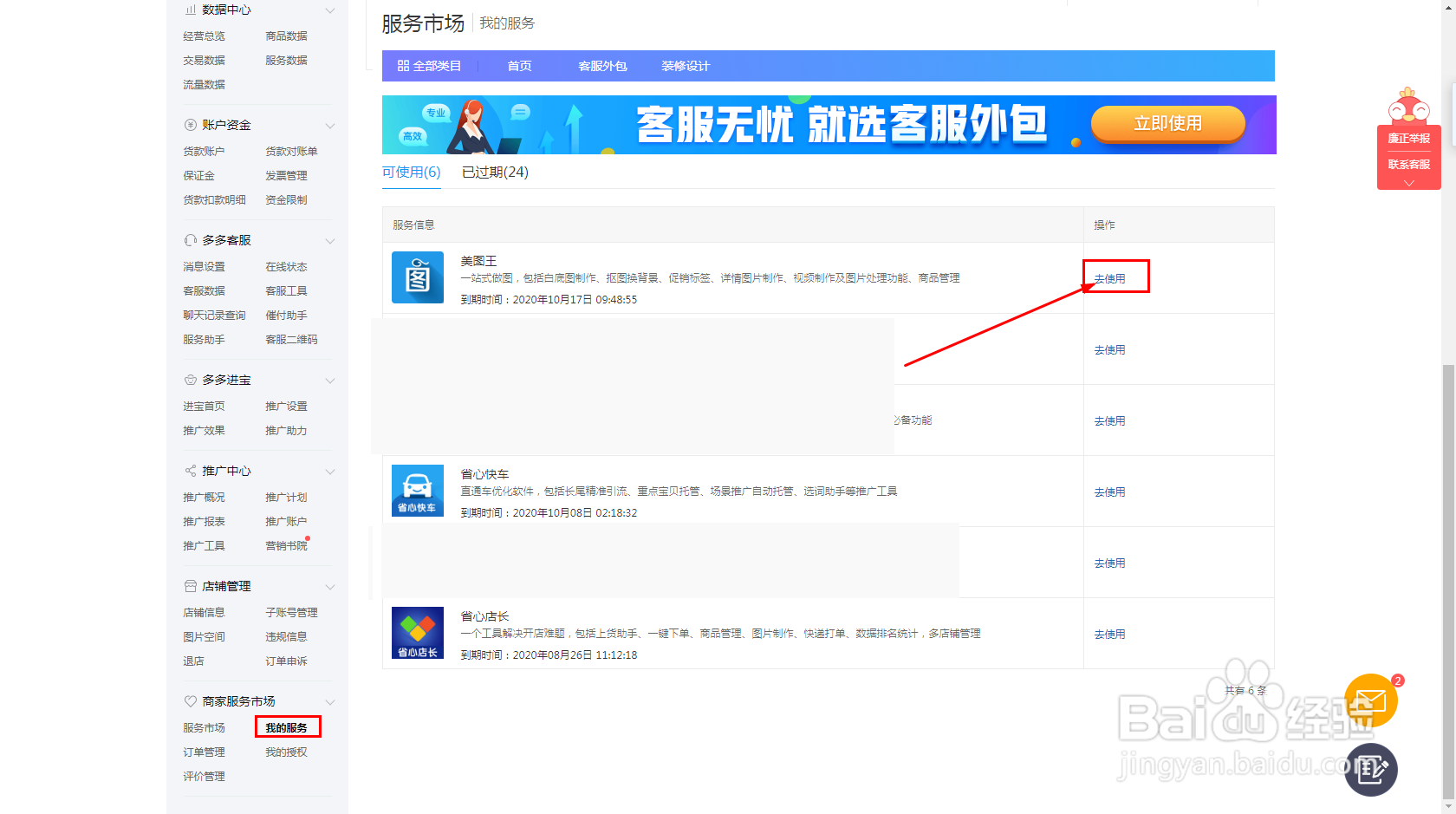Select 装修设计 in the nav bar
Viewport: 1456px width, 814px height.
tap(686, 66)
